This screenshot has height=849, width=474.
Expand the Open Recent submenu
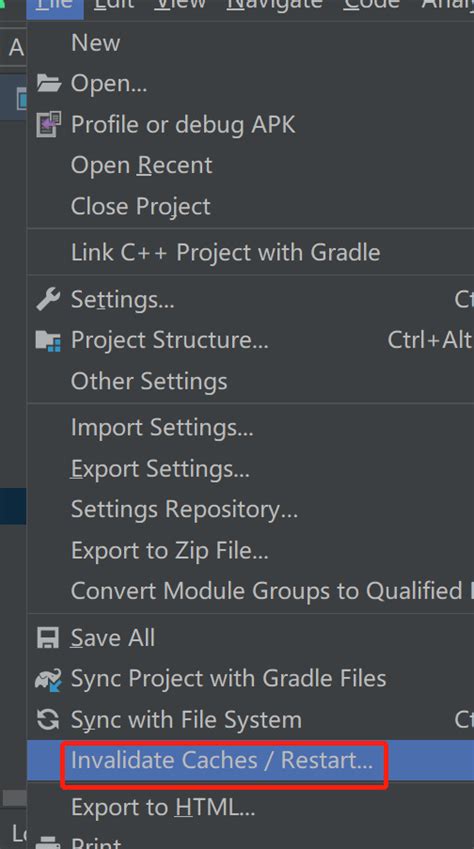pyautogui.click(x=251, y=165)
